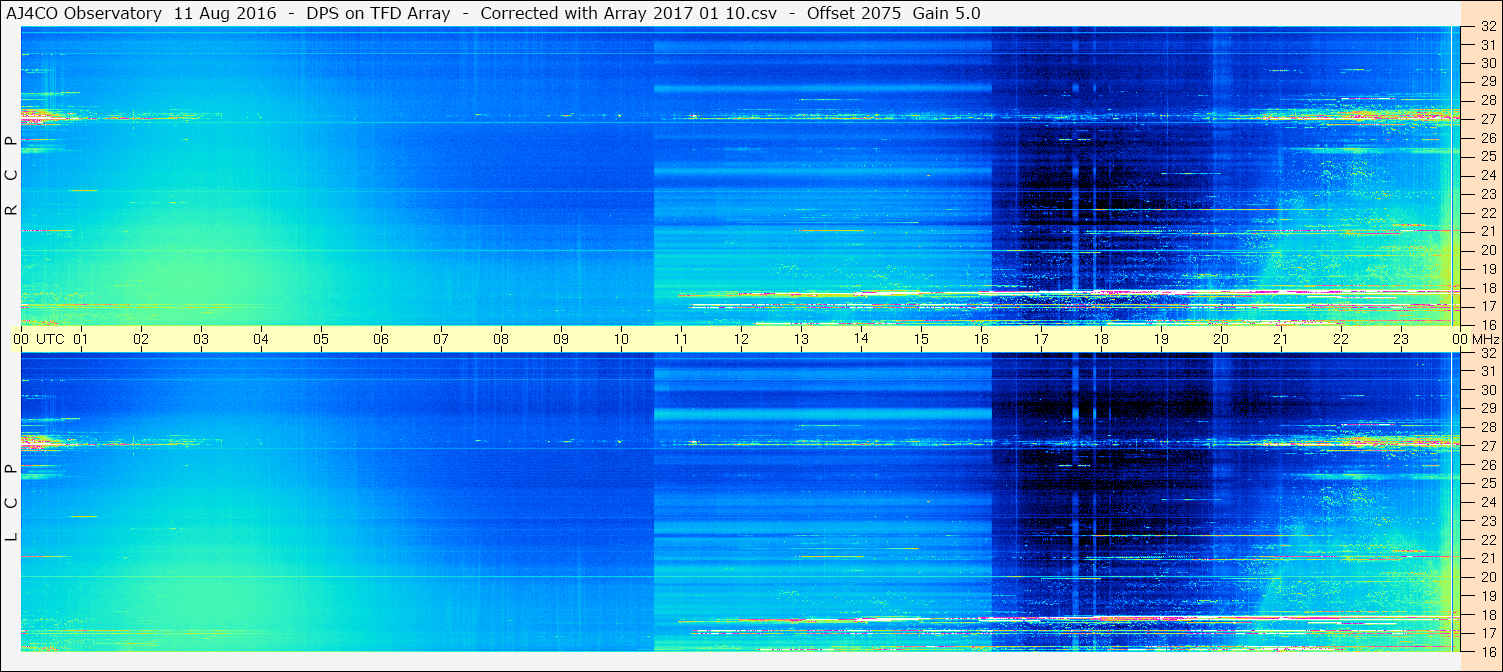This screenshot has width=1503, height=672.
Task: Select the 25 MHz tick label in RCP panel
Action: pos(1487,157)
